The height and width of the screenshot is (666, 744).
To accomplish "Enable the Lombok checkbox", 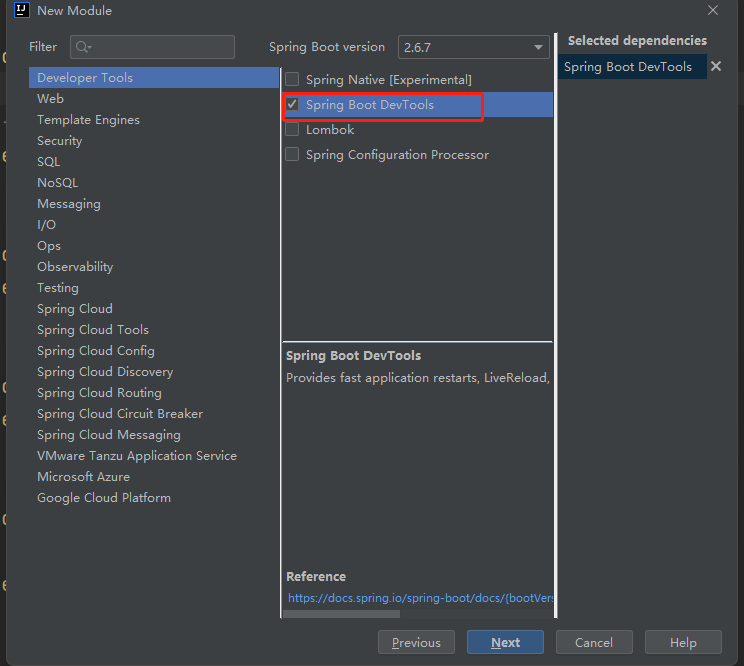I will (292, 130).
